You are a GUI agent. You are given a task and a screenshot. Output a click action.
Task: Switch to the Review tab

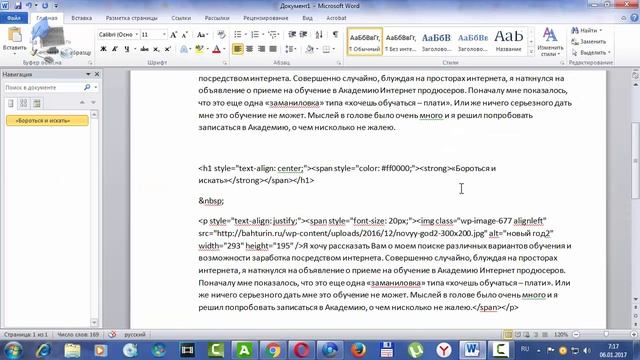tap(266, 18)
